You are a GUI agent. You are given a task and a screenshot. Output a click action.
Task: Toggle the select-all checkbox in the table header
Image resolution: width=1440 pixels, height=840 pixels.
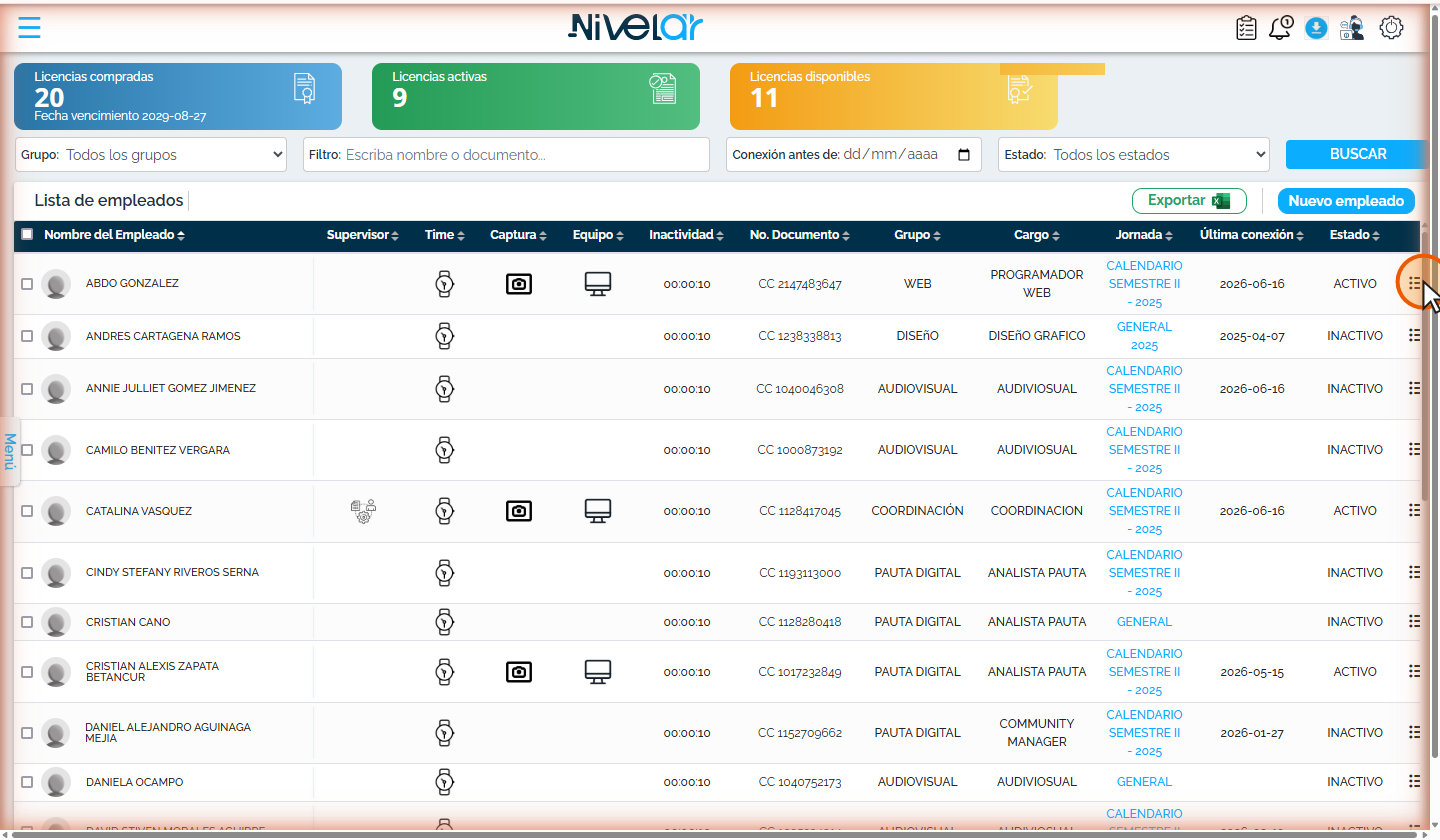pos(27,235)
